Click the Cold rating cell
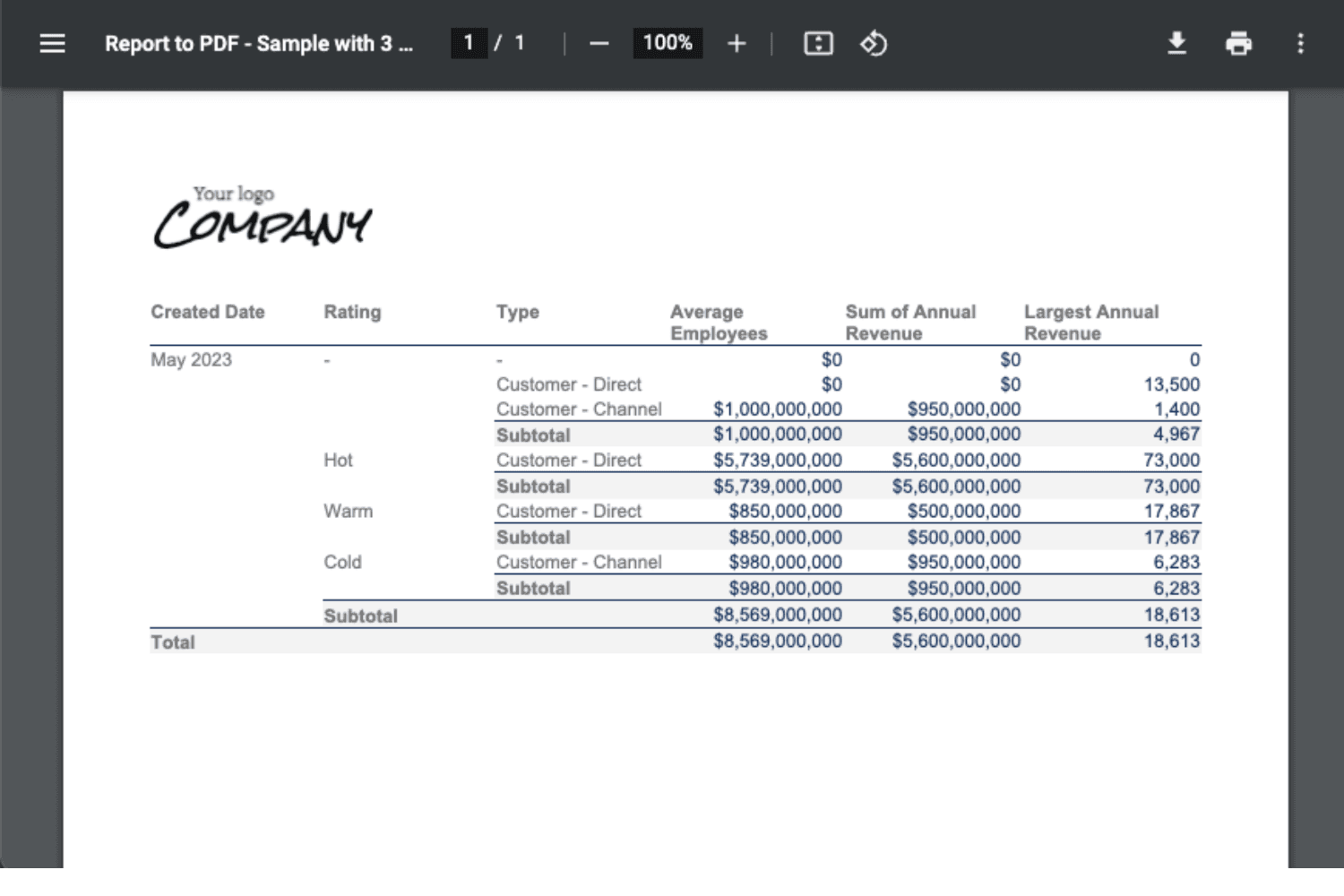 [342, 563]
